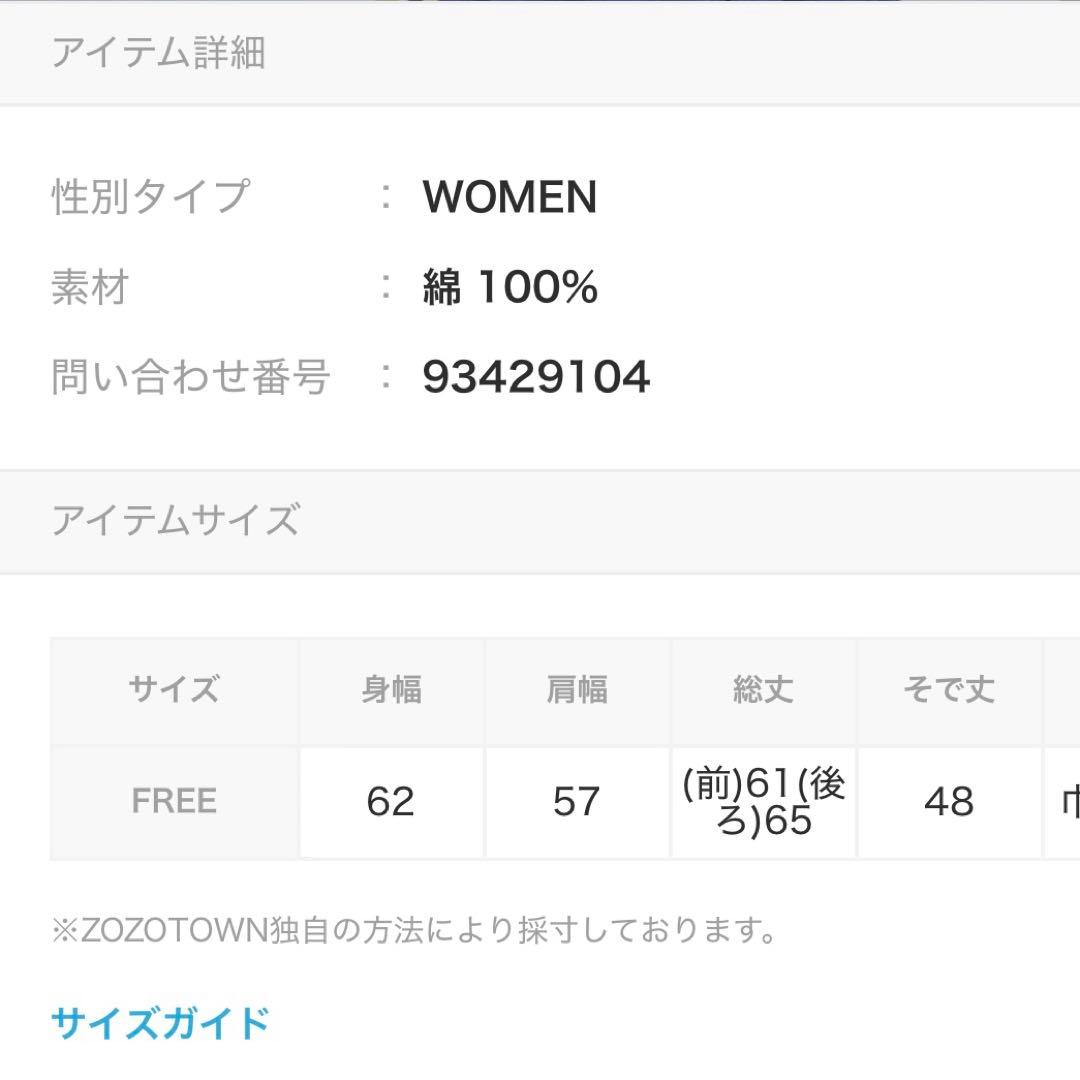This screenshot has height=1080, width=1080.
Task: Click the そで丈 value 48 cell
Action: (x=948, y=802)
